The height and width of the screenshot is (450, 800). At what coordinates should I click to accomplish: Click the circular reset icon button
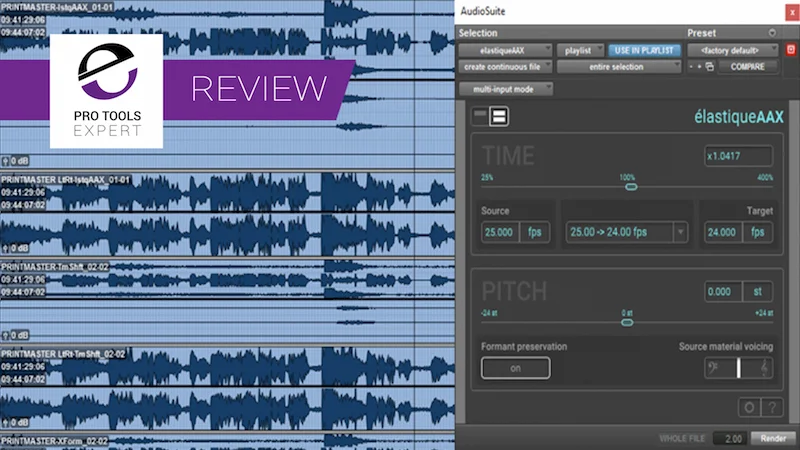[749, 407]
